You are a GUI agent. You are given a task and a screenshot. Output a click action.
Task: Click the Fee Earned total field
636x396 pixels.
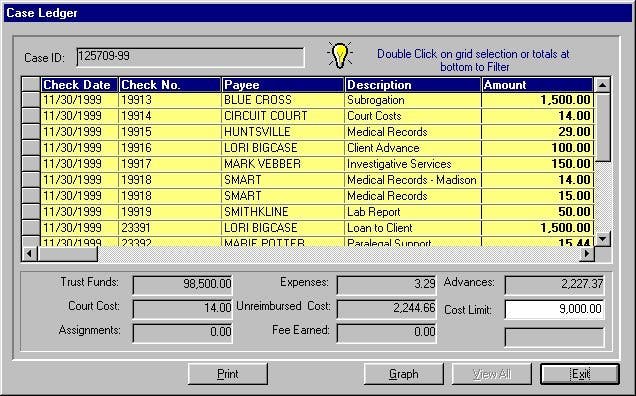coord(387,333)
